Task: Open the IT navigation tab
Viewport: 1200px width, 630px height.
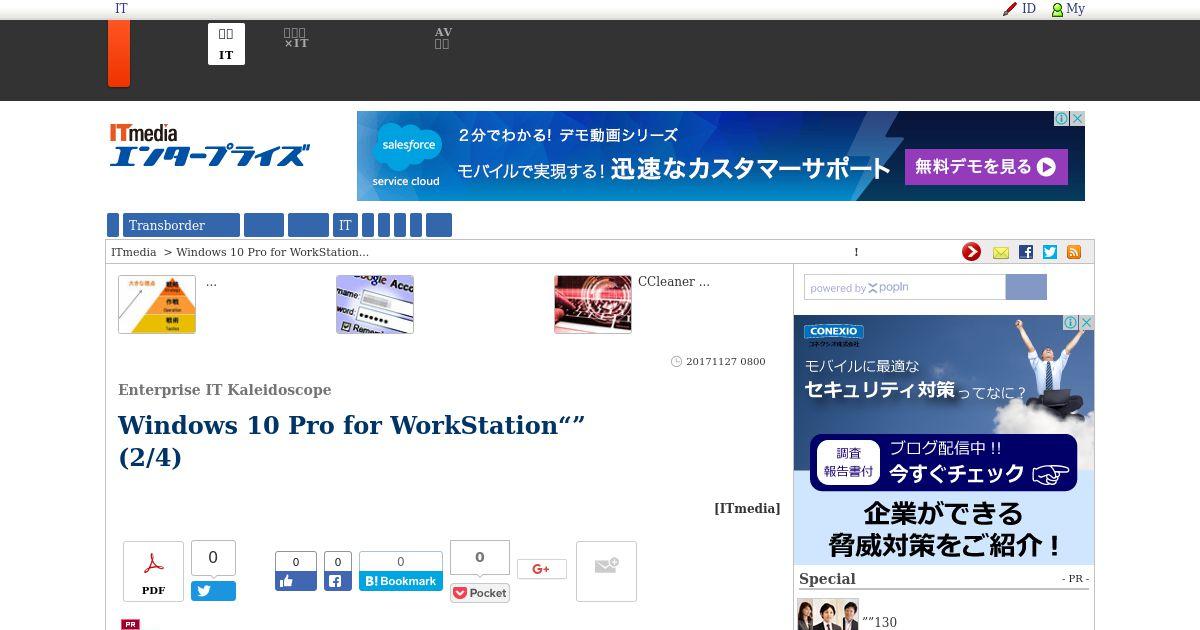Action: click(345, 225)
